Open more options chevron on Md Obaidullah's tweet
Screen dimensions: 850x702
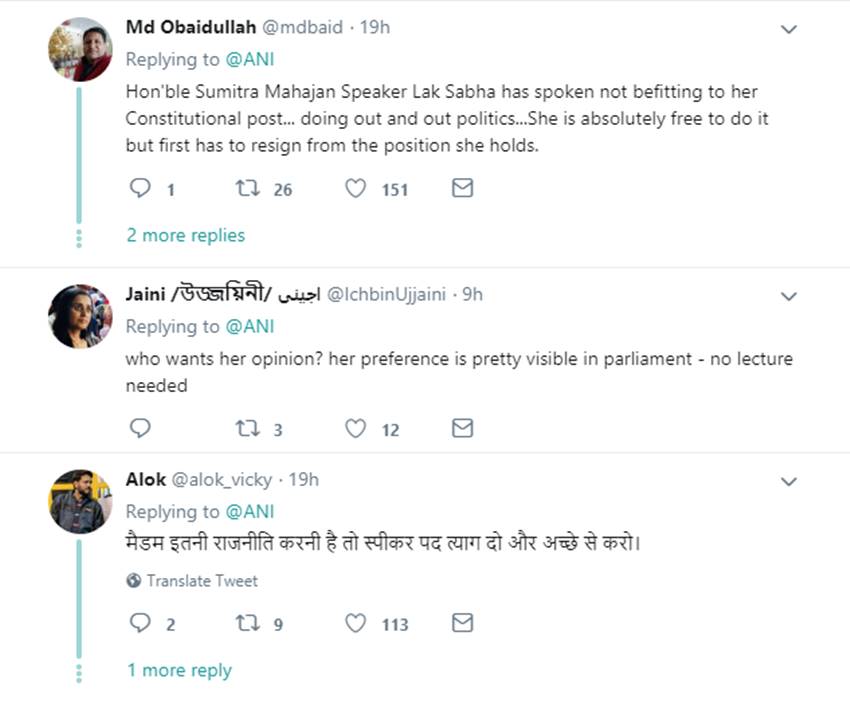(x=789, y=29)
